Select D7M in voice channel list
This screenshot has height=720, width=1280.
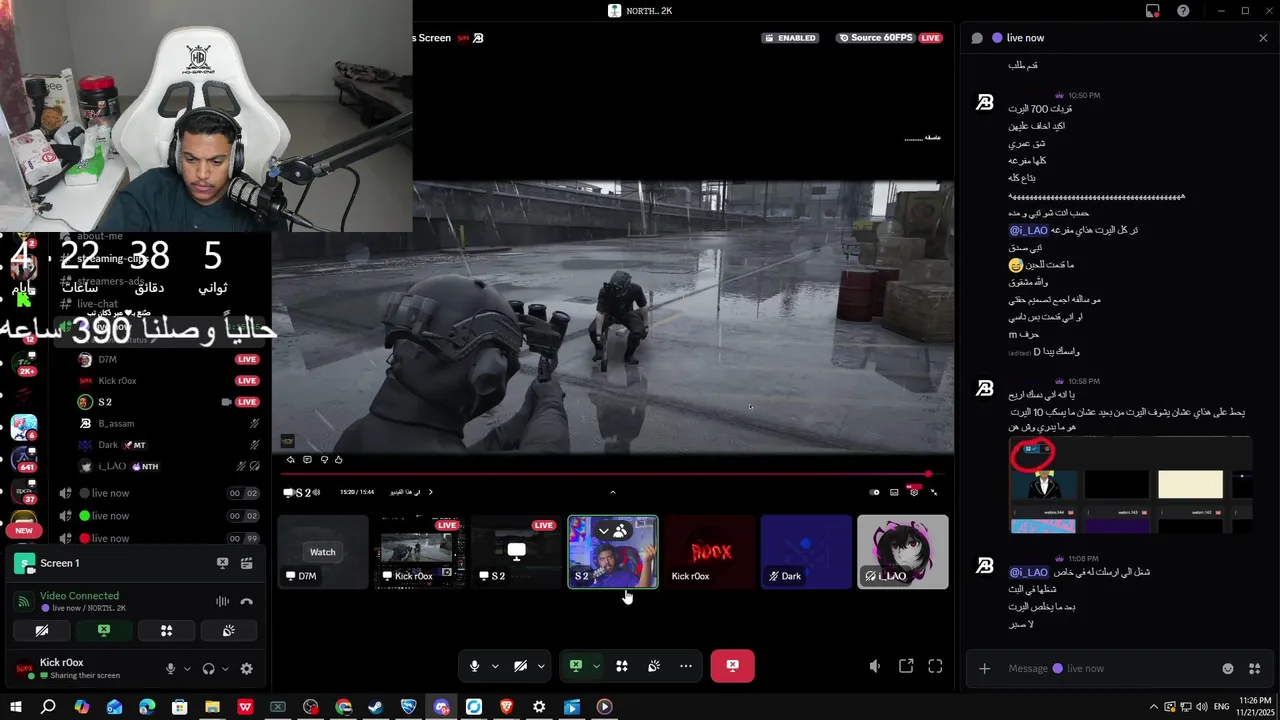pos(168,359)
